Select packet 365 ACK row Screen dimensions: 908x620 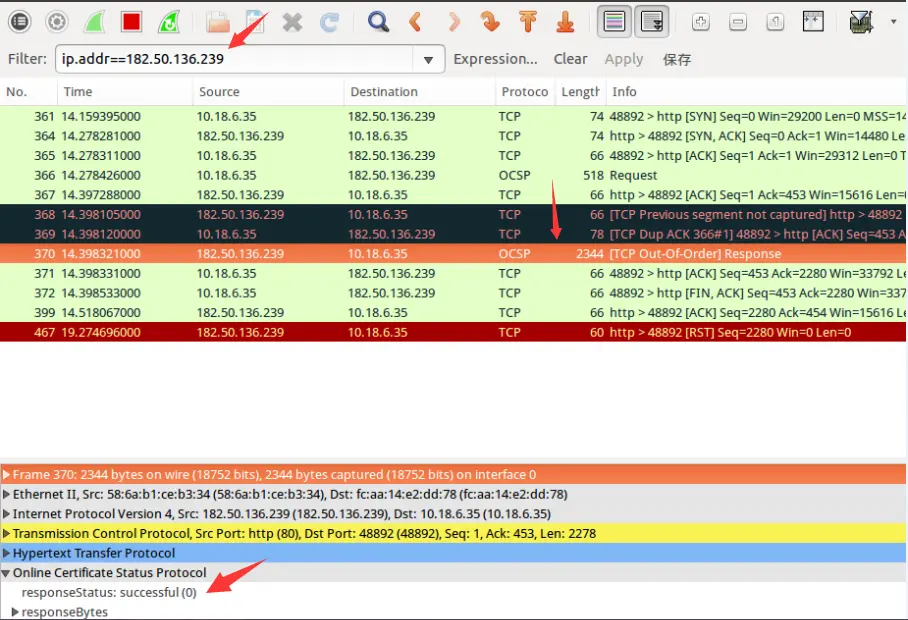pos(453,156)
